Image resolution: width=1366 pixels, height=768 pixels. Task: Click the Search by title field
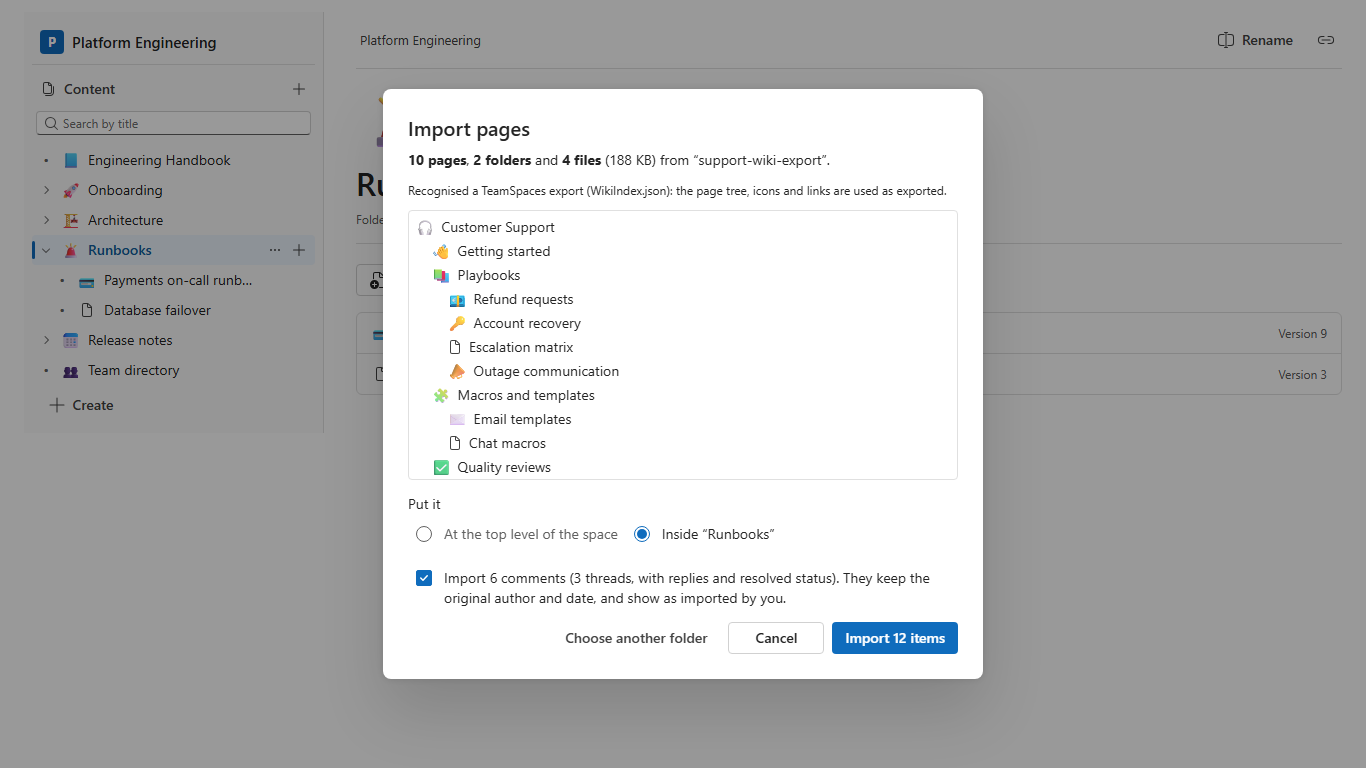click(x=173, y=123)
